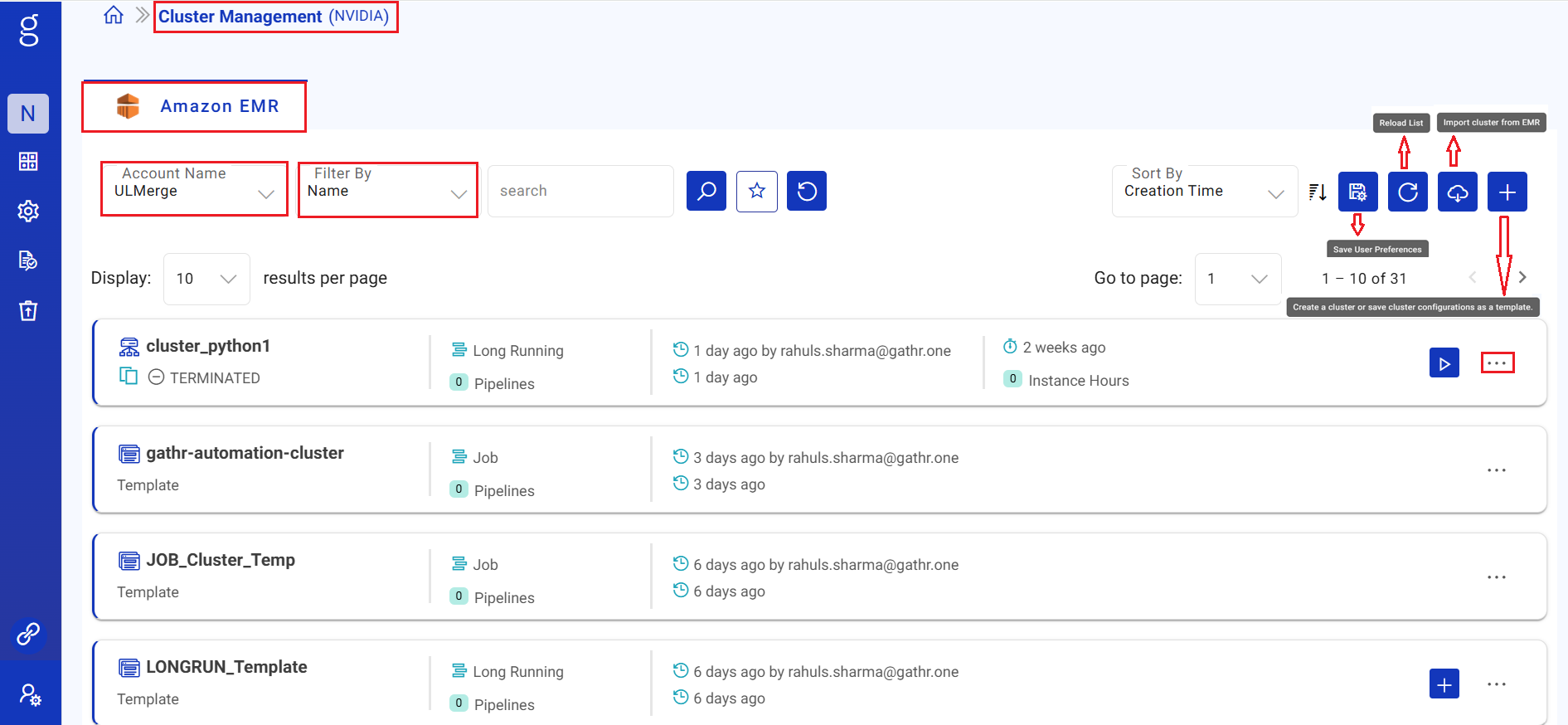1568x725 pixels.
Task: Click Long Running label on cluster_python1 row
Action: click(x=517, y=351)
